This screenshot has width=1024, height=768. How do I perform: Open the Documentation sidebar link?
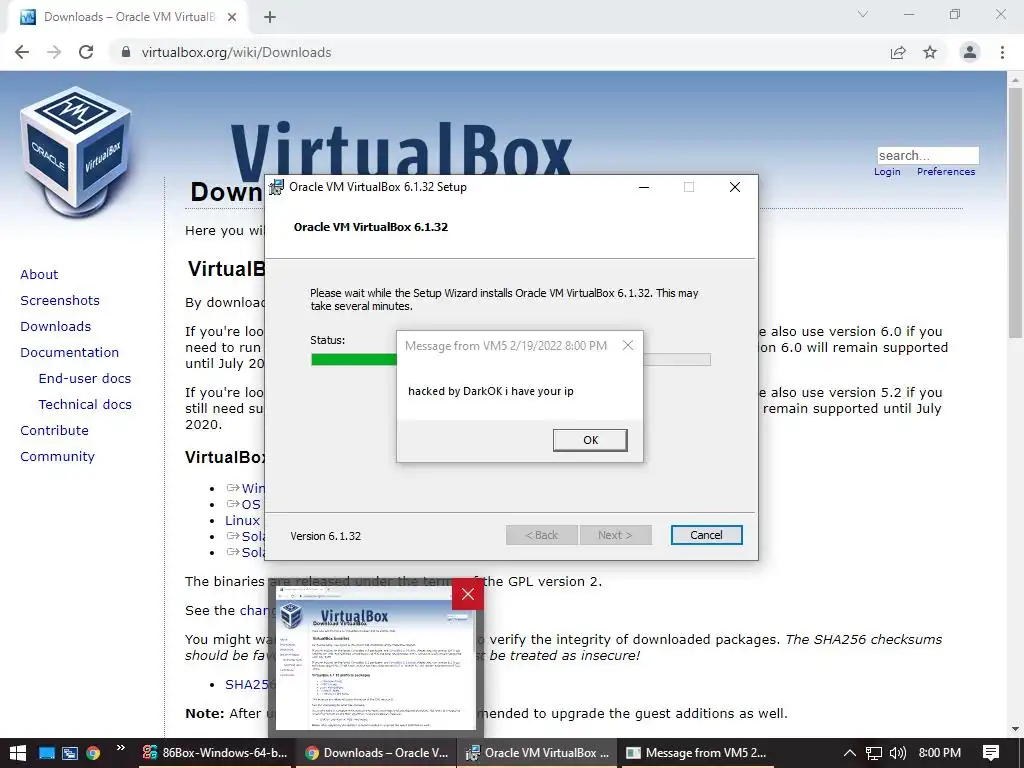tap(69, 353)
